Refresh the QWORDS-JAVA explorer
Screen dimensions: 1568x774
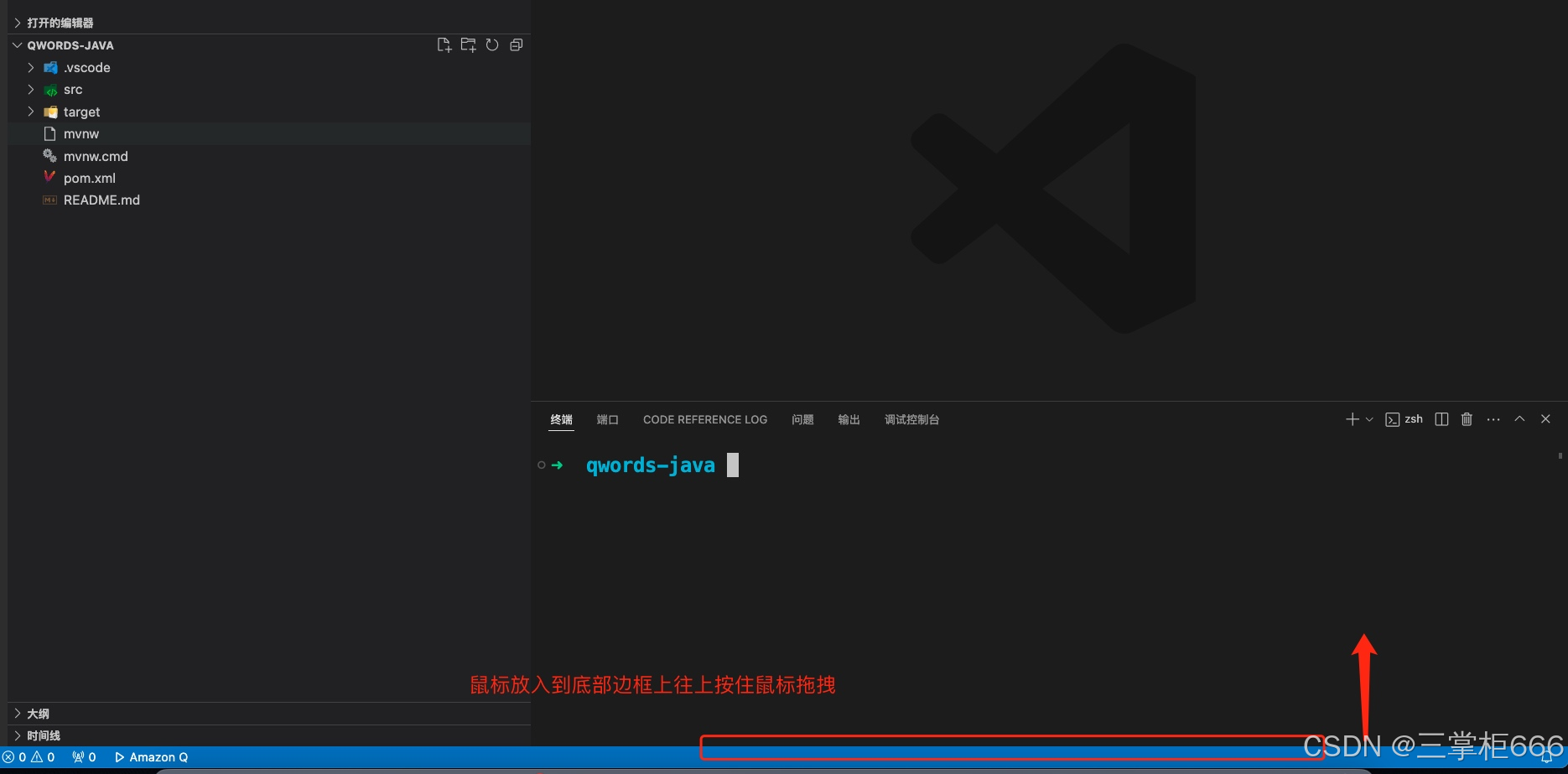[492, 45]
